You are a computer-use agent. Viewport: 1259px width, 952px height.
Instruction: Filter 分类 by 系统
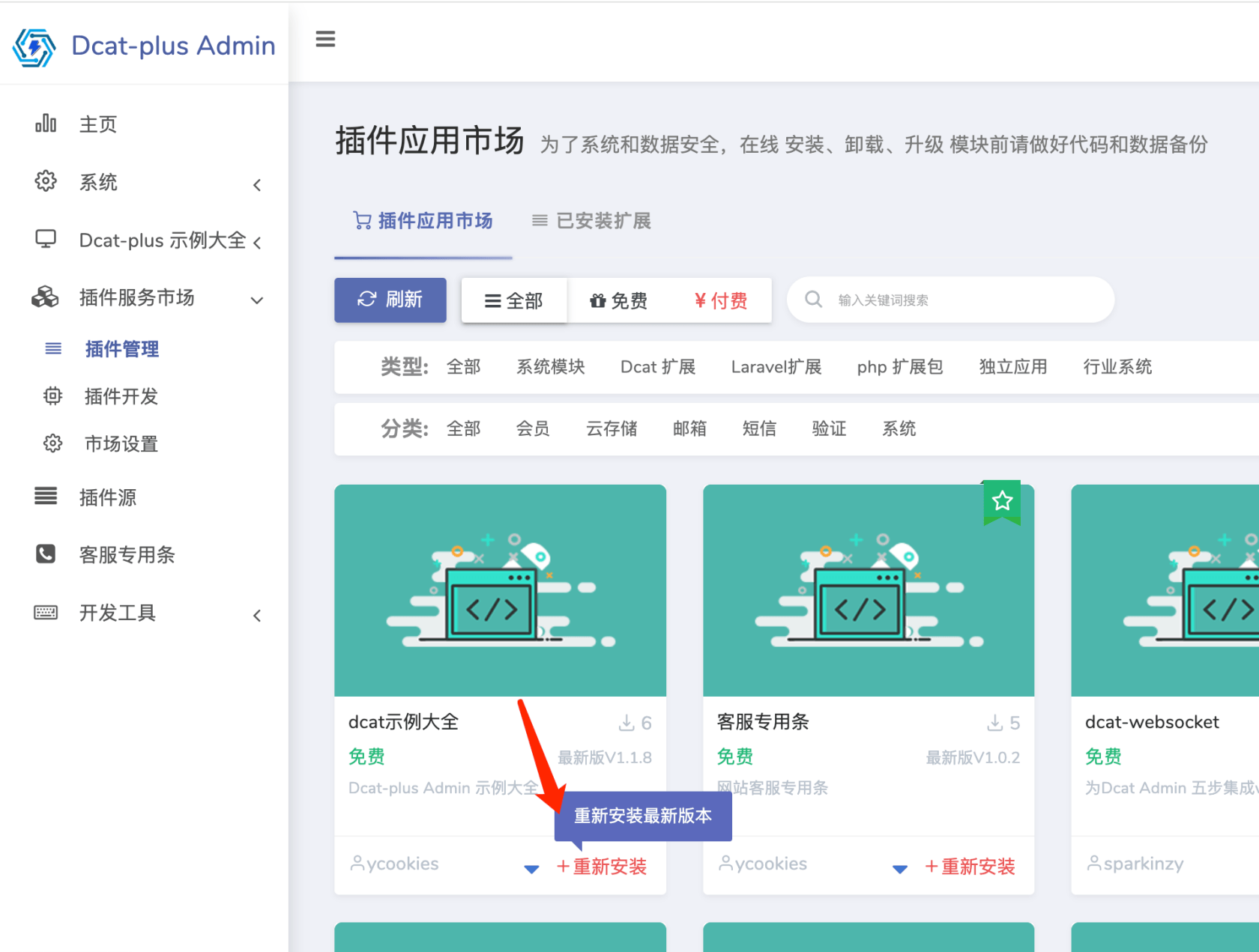[x=899, y=429]
